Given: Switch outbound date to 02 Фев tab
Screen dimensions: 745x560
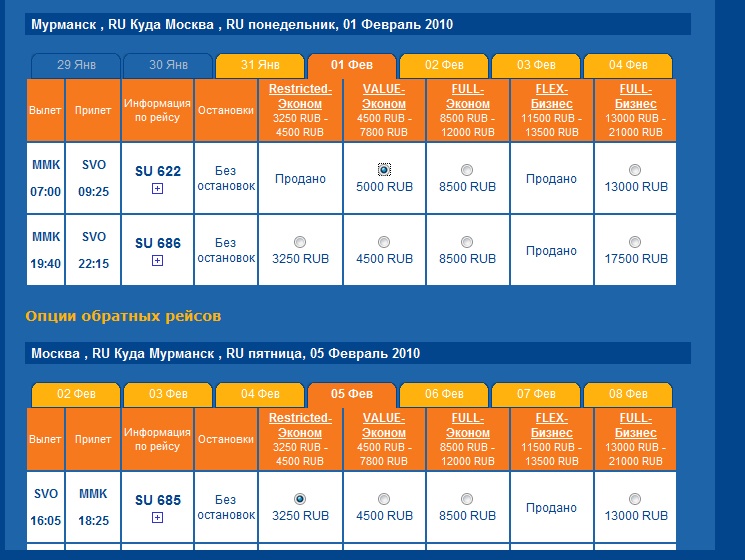Looking at the screenshot, I should coord(444,66).
